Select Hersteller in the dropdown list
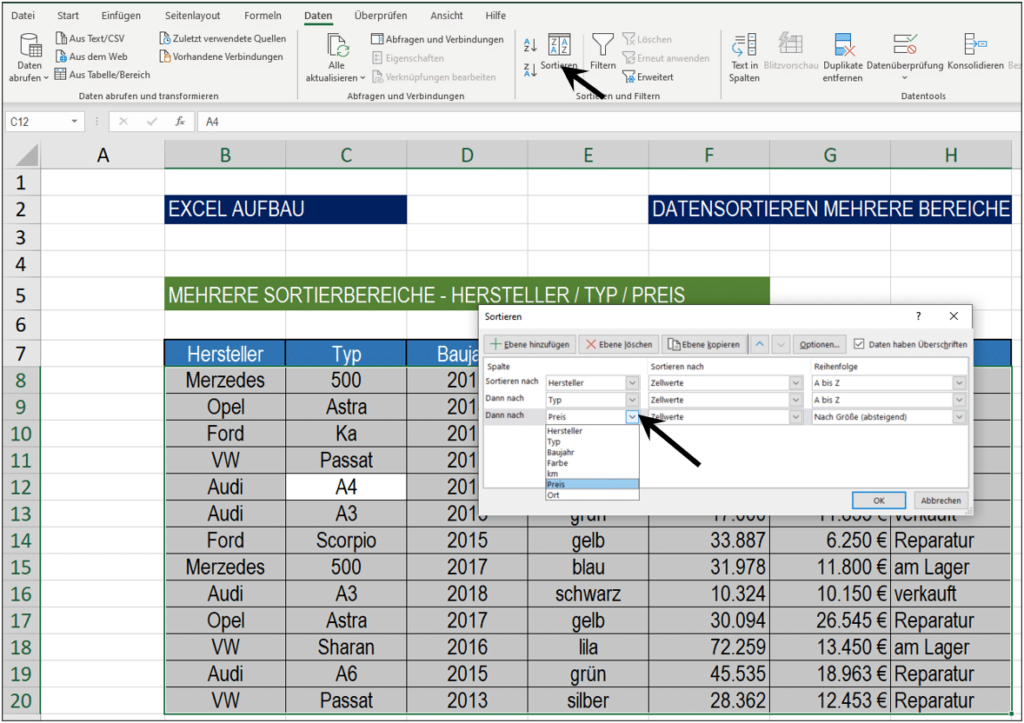 (592, 431)
